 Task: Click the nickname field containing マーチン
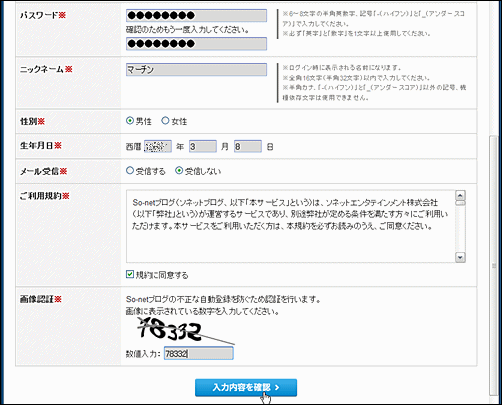click(x=196, y=70)
